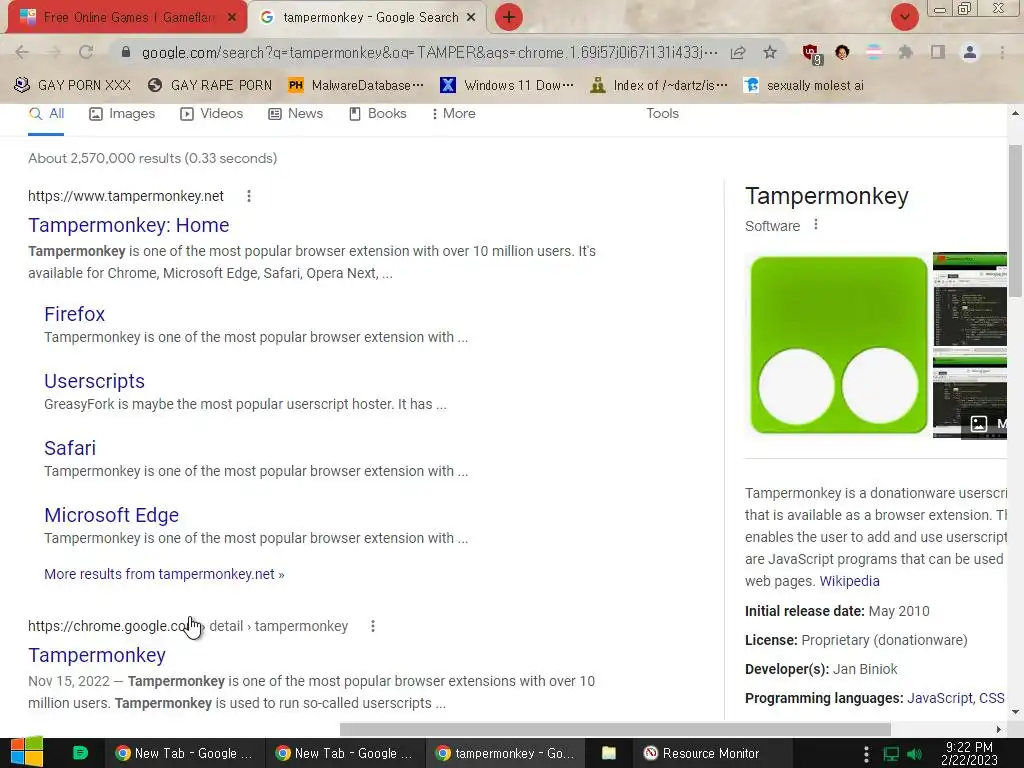Click the browser forward arrow
The image size is (1024, 768).
[54, 52]
